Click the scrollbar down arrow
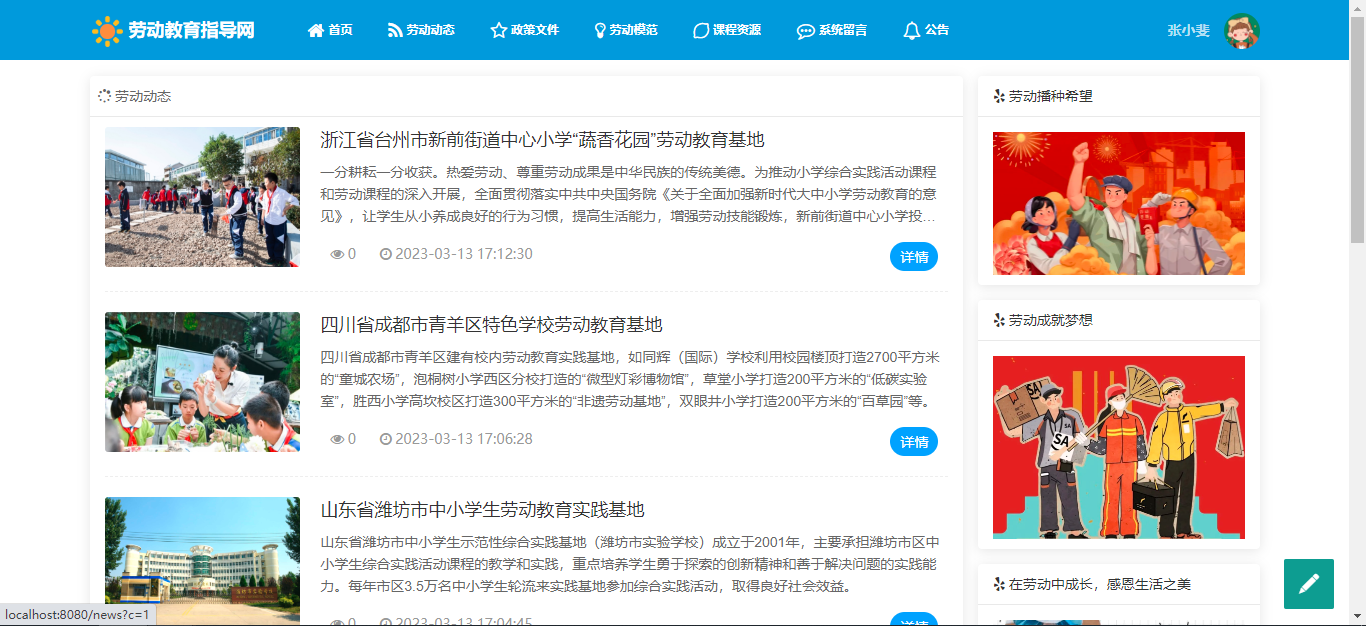Screen dimensions: 1366x626 (1357, 617)
